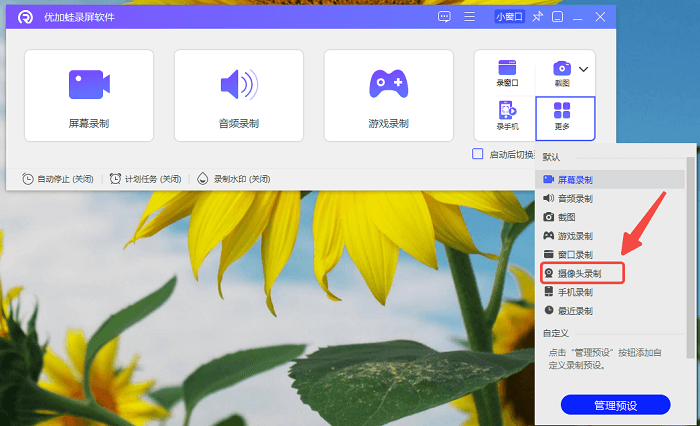Choose the 录窗口 window recording icon
The width and height of the screenshot is (700, 426).
[507, 73]
